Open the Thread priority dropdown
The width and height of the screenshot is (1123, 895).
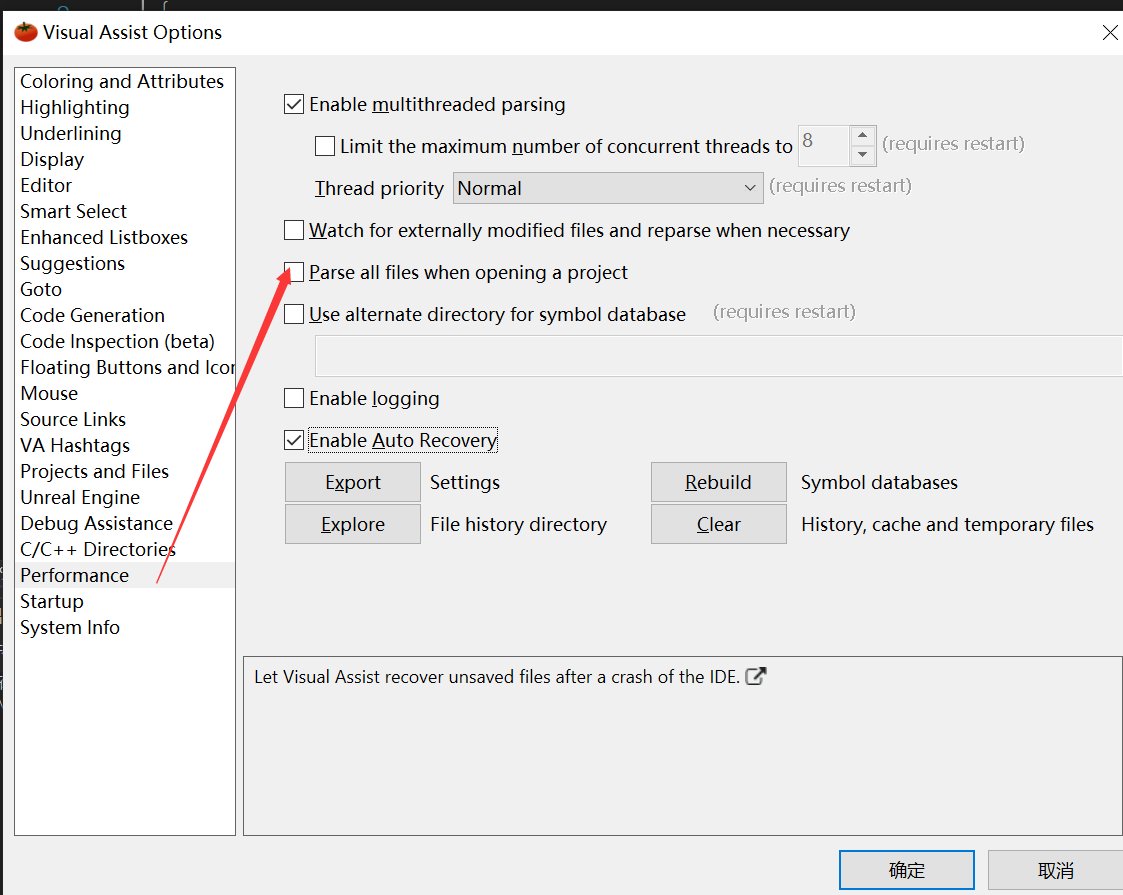pyautogui.click(x=608, y=188)
